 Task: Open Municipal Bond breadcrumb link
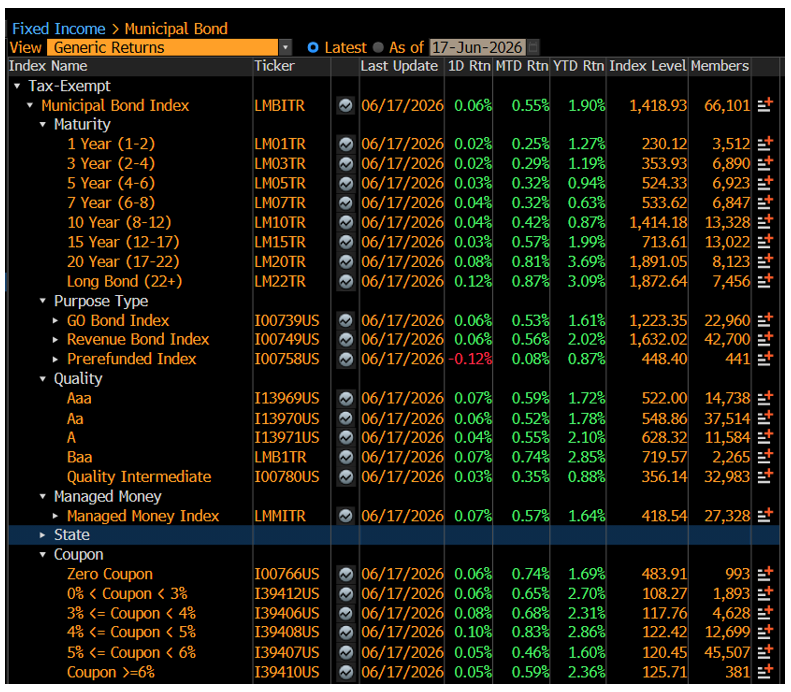pos(176,29)
